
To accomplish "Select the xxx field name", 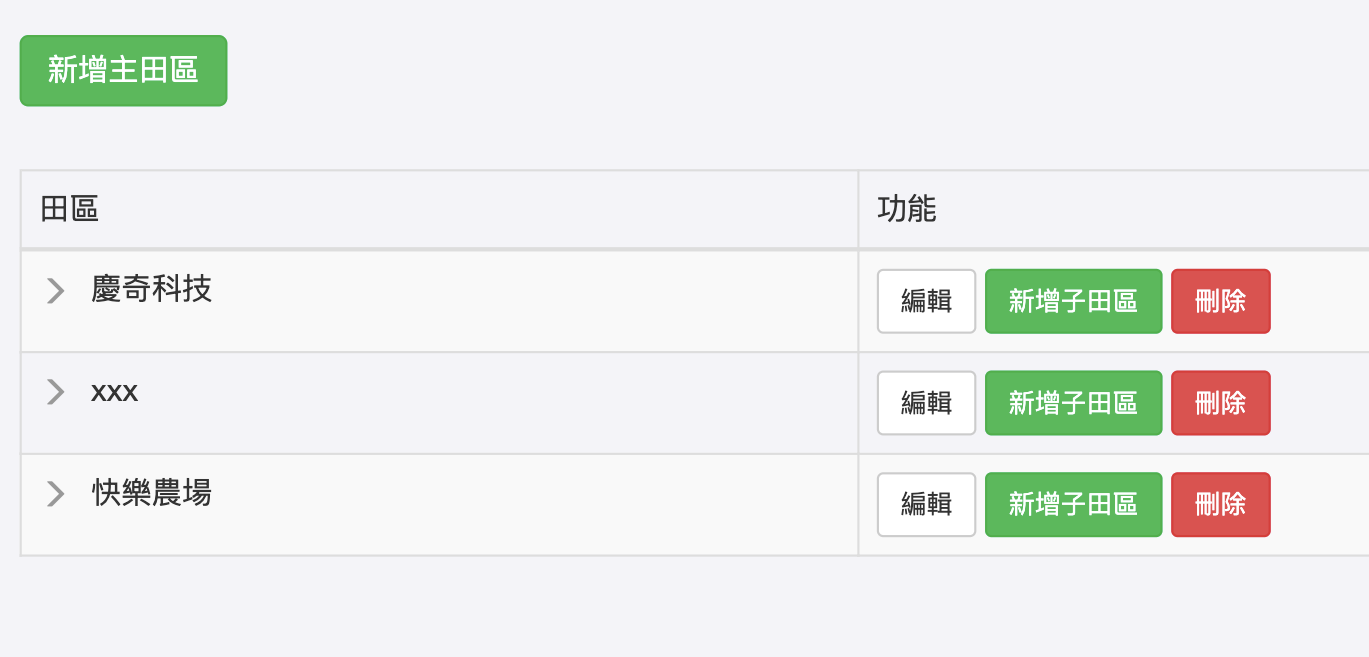I will (114, 392).
